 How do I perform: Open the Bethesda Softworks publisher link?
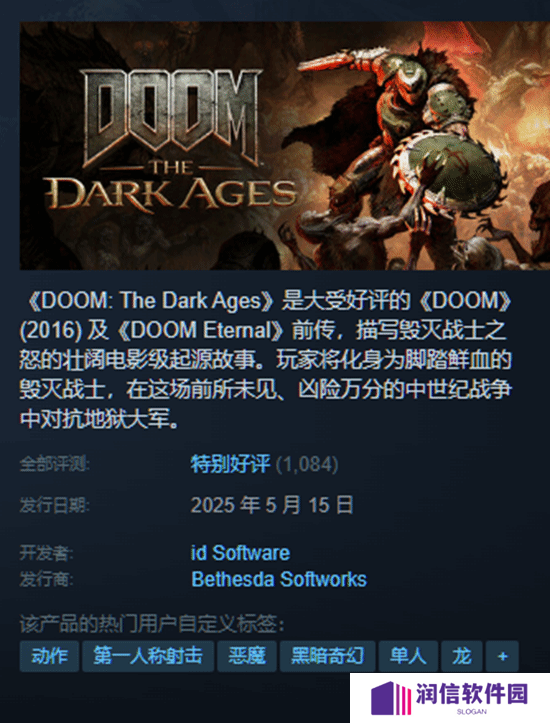pos(279,579)
